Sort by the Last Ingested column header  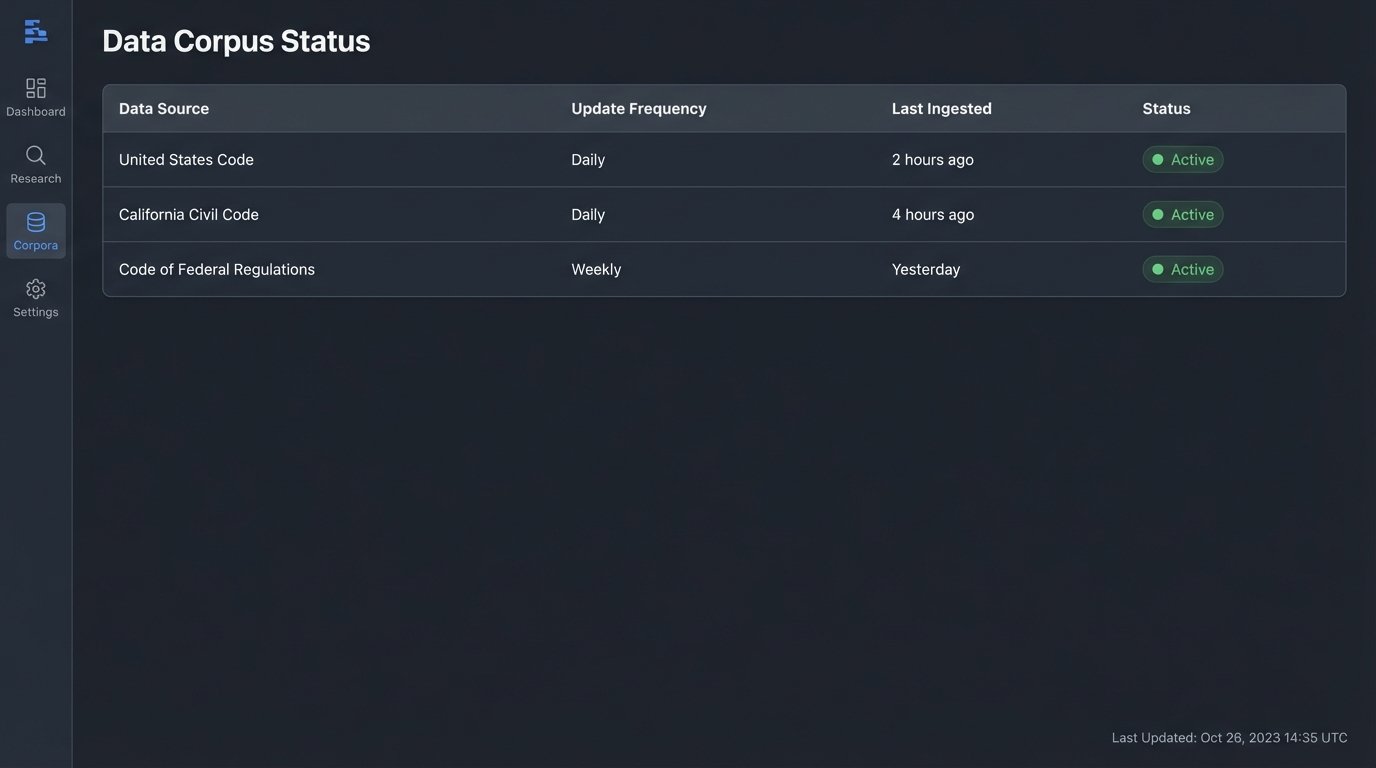coord(942,109)
